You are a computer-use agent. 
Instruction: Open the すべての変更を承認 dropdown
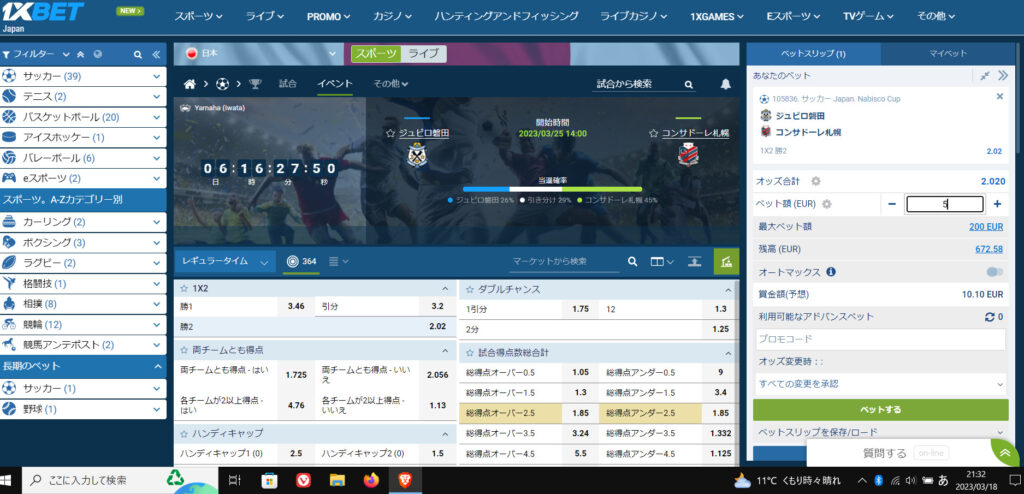[880, 384]
